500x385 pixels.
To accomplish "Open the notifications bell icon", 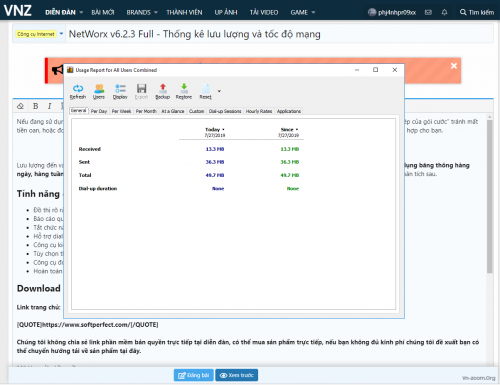I will coord(444,12).
